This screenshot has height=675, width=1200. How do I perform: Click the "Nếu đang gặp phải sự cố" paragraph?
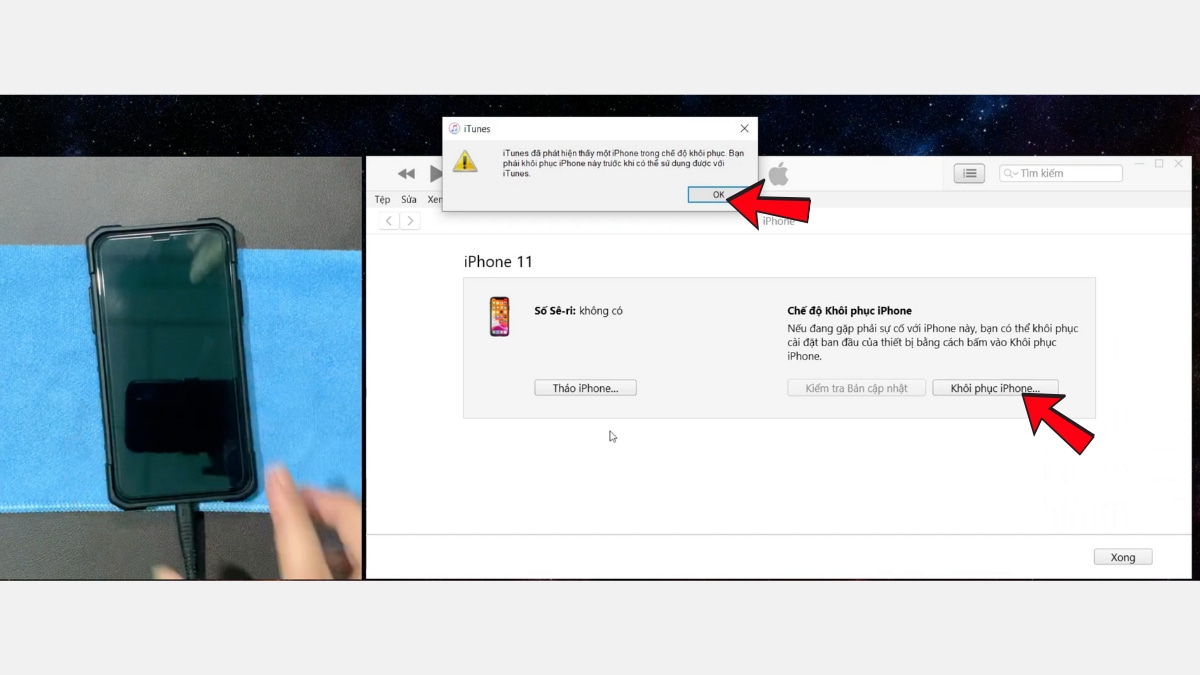pos(933,342)
